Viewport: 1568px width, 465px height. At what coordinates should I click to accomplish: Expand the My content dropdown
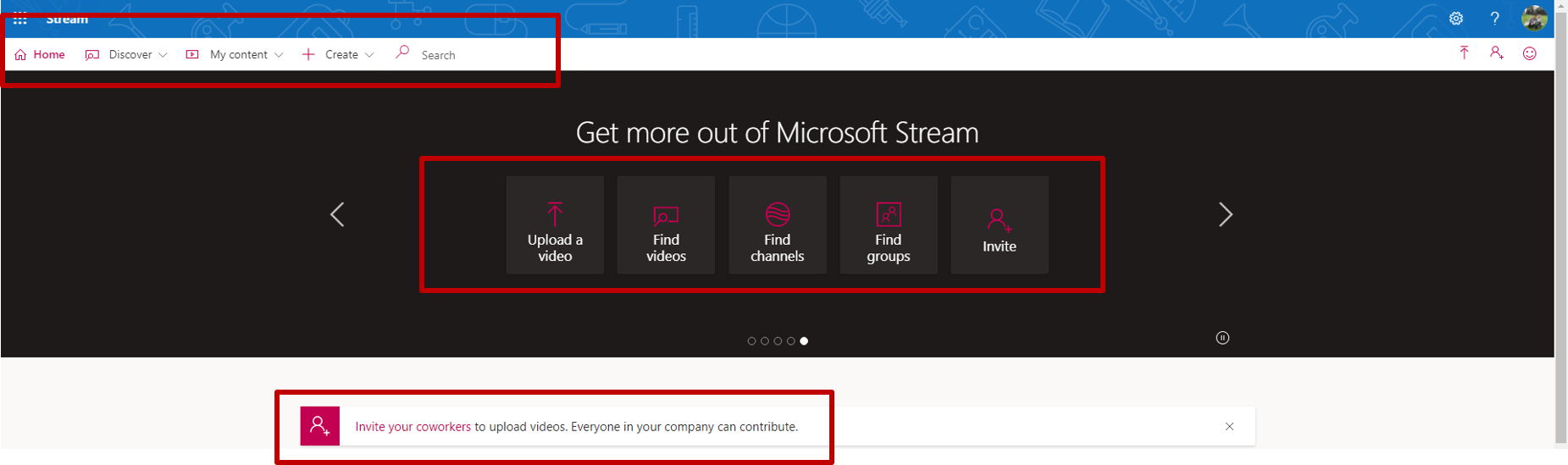coord(235,54)
